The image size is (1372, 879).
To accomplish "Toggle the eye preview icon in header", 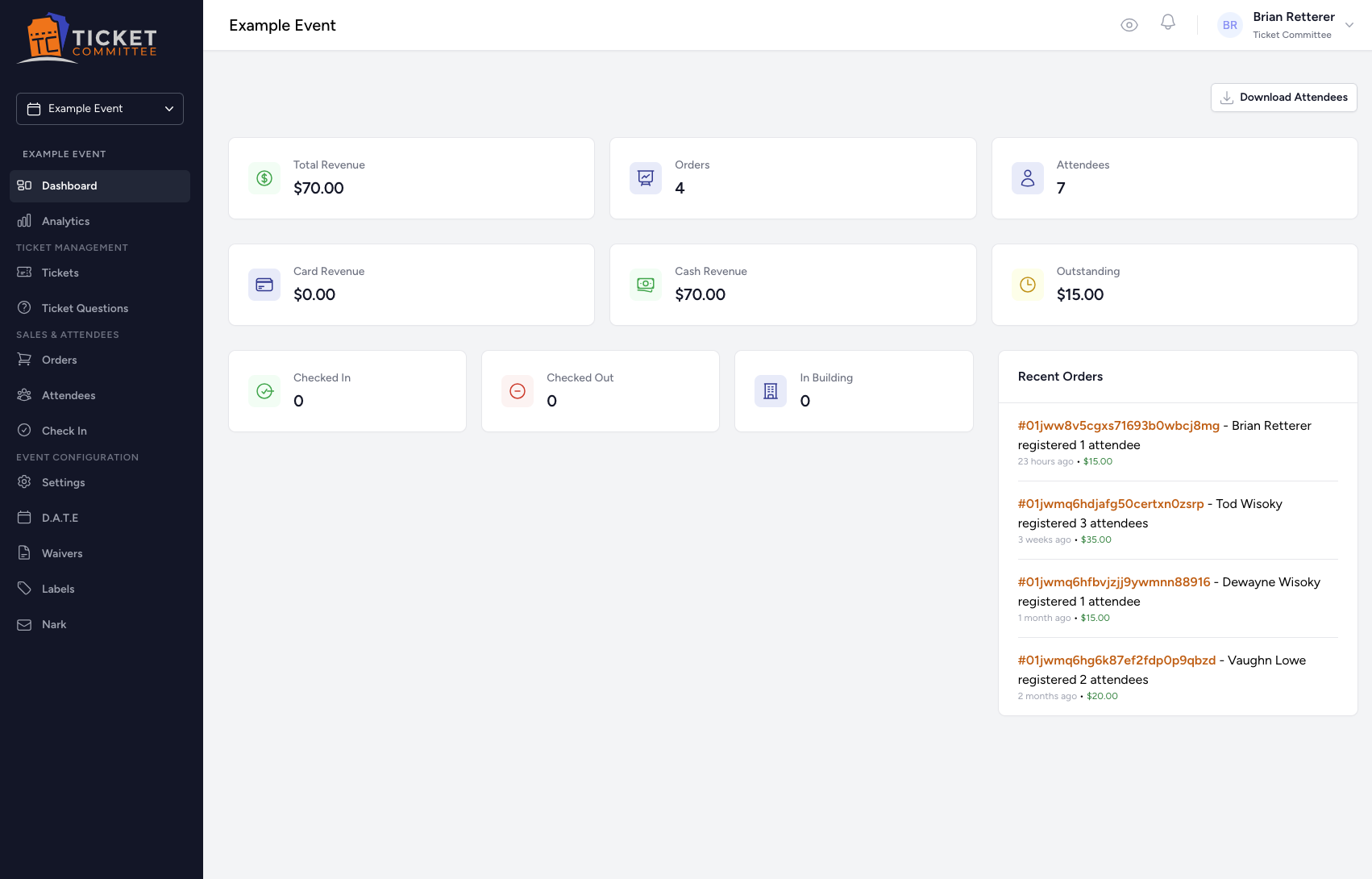I will point(1129,25).
